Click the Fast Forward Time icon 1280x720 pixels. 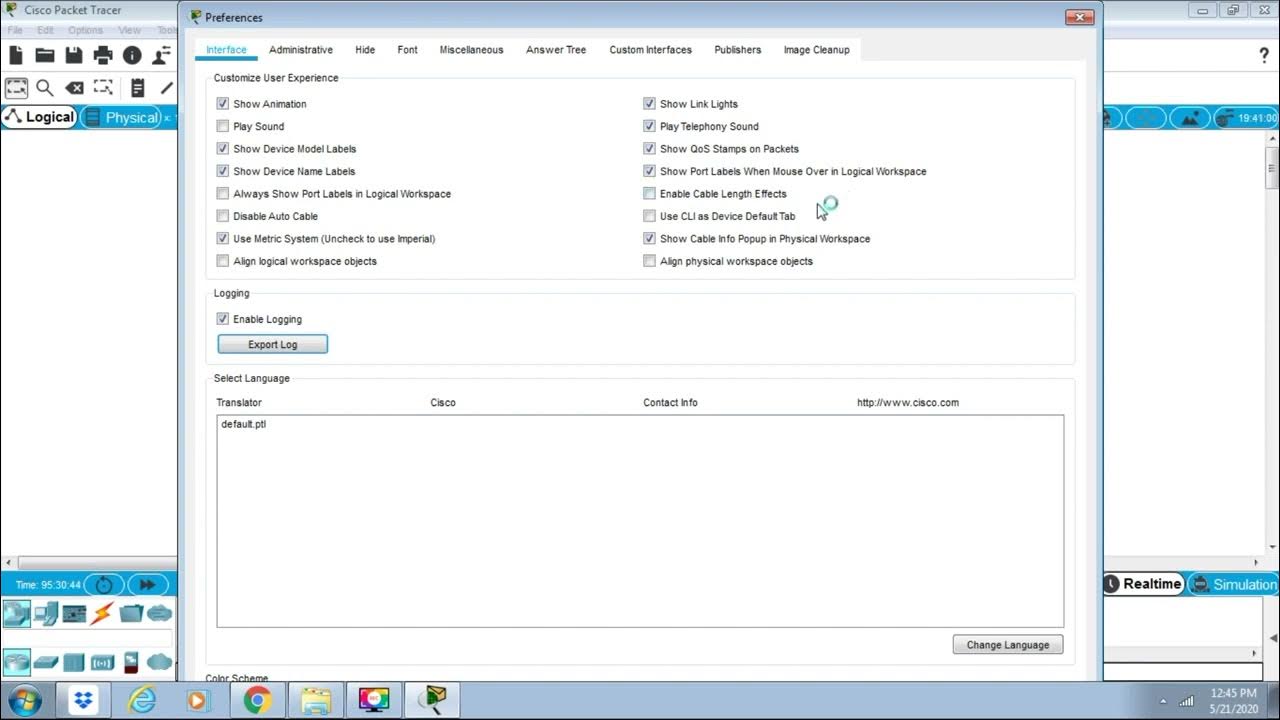(x=147, y=585)
